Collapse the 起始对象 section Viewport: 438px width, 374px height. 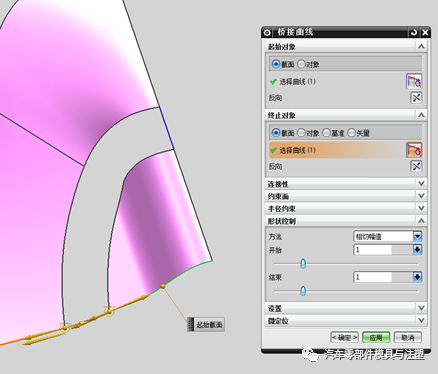click(421, 46)
